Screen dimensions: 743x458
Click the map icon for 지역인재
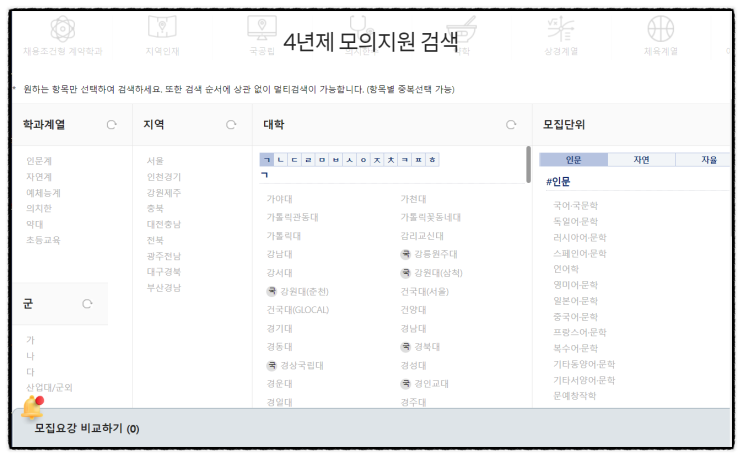162,27
